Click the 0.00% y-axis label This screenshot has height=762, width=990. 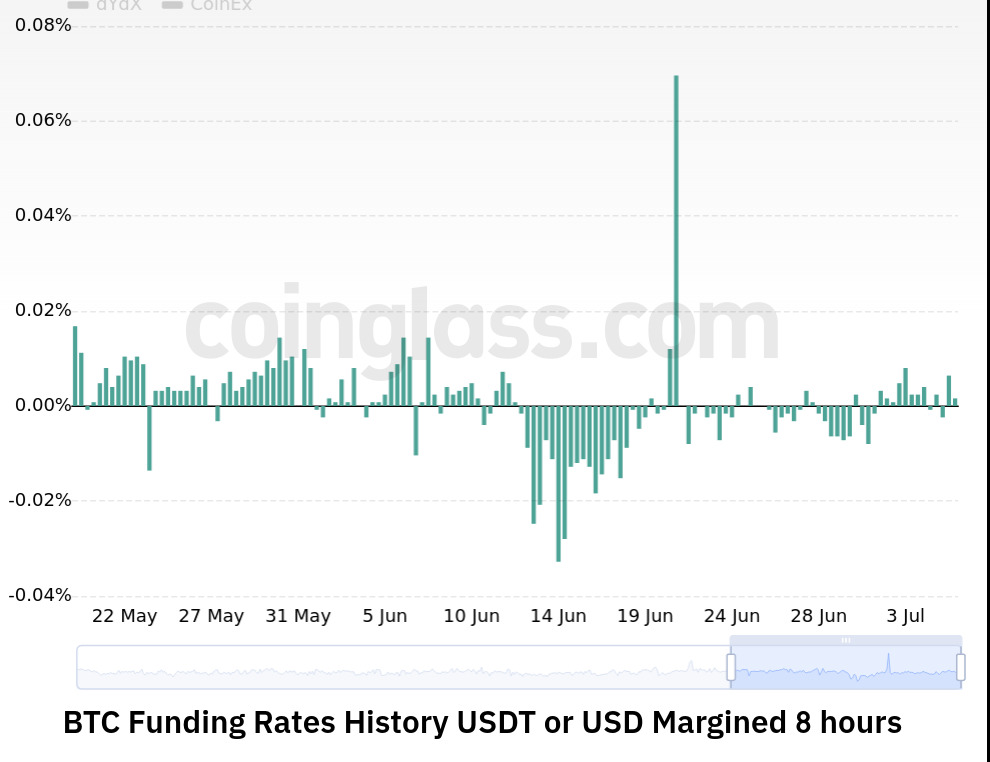coord(43,405)
